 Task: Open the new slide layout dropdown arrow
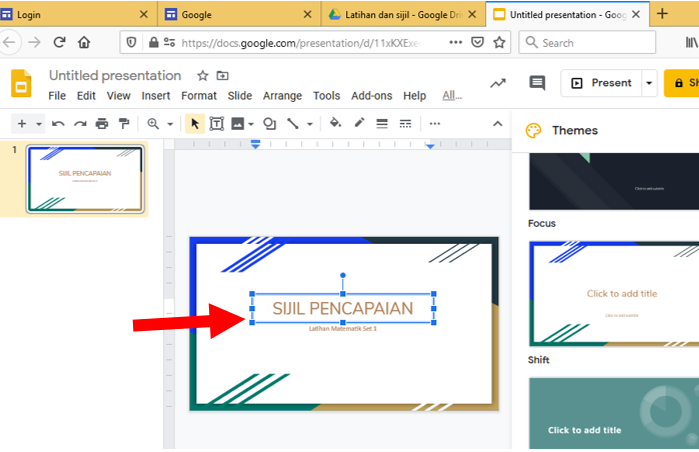tap(39, 124)
